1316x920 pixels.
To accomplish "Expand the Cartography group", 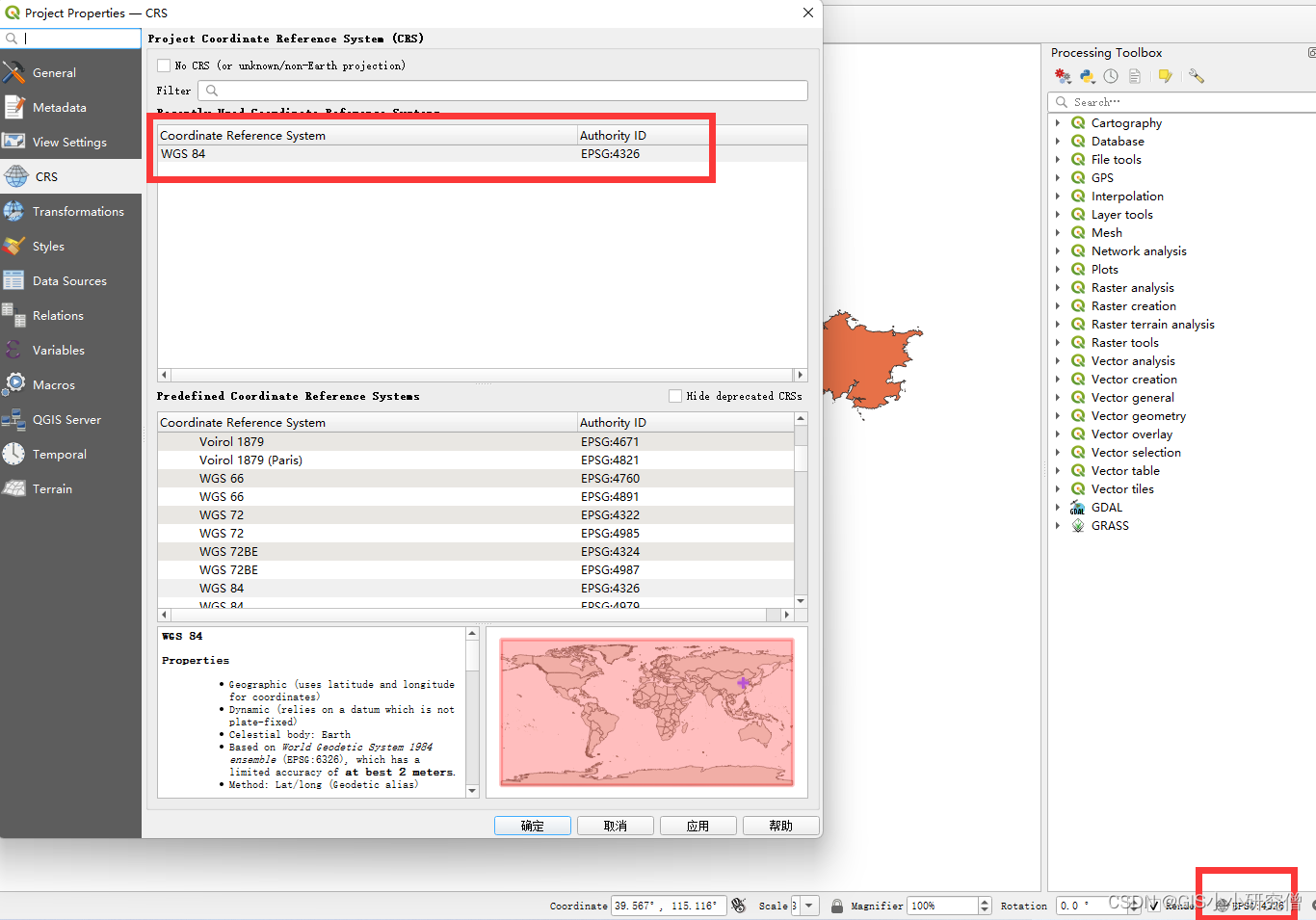I will [x=1058, y=123].
